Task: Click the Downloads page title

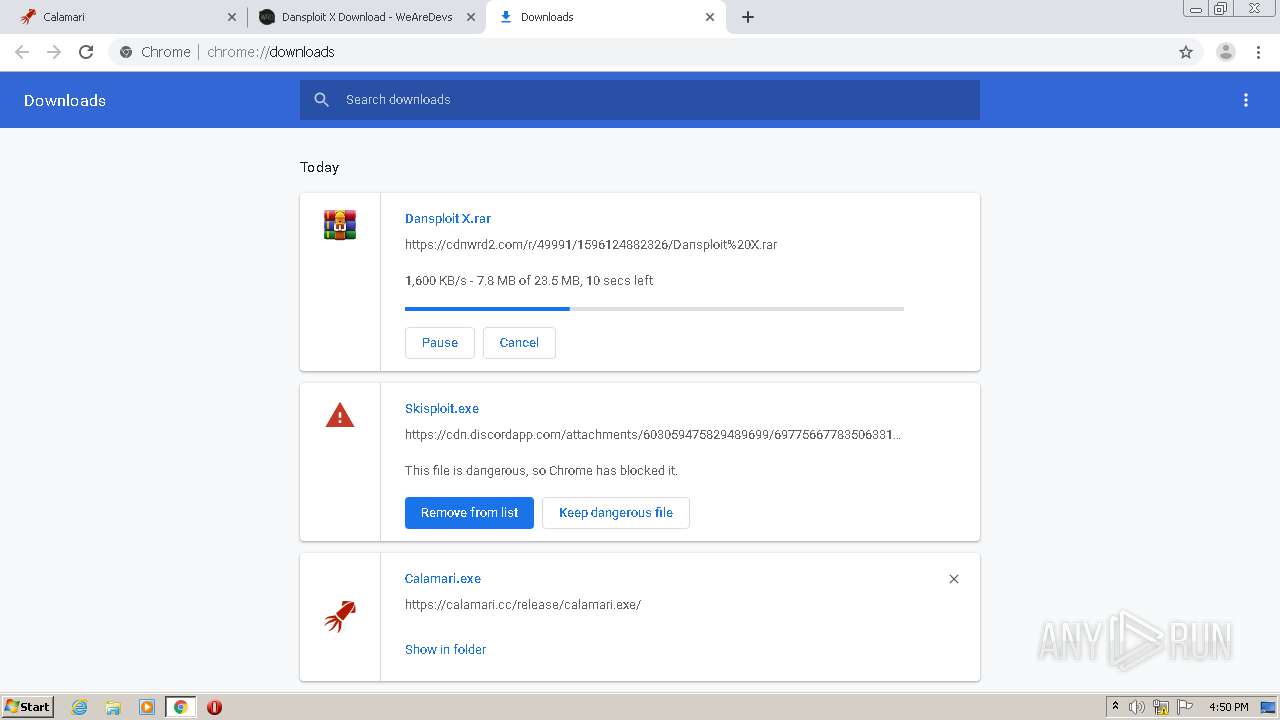Action: click(65, 100)
